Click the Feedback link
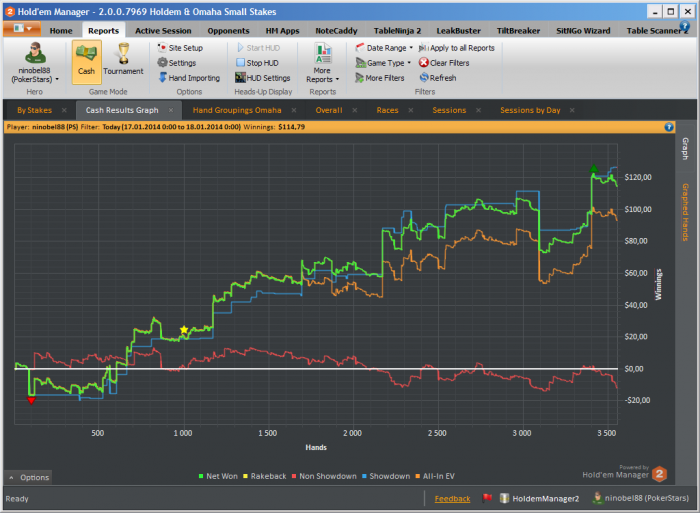This screenshot has width=700, height=513. [x=452, y=499]
